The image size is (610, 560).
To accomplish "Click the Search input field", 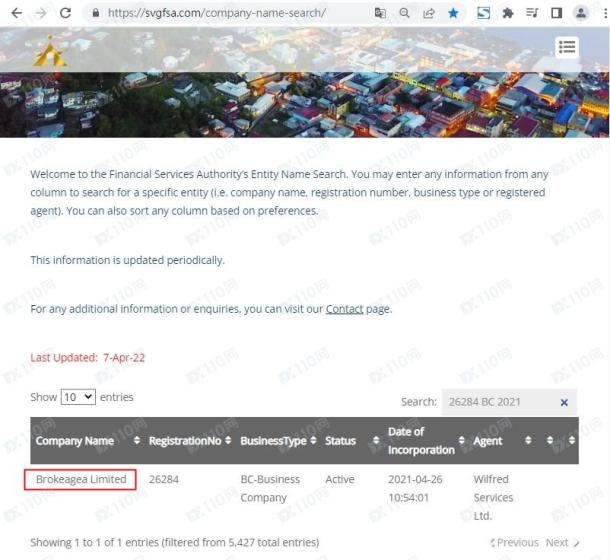I will (500, 402).
